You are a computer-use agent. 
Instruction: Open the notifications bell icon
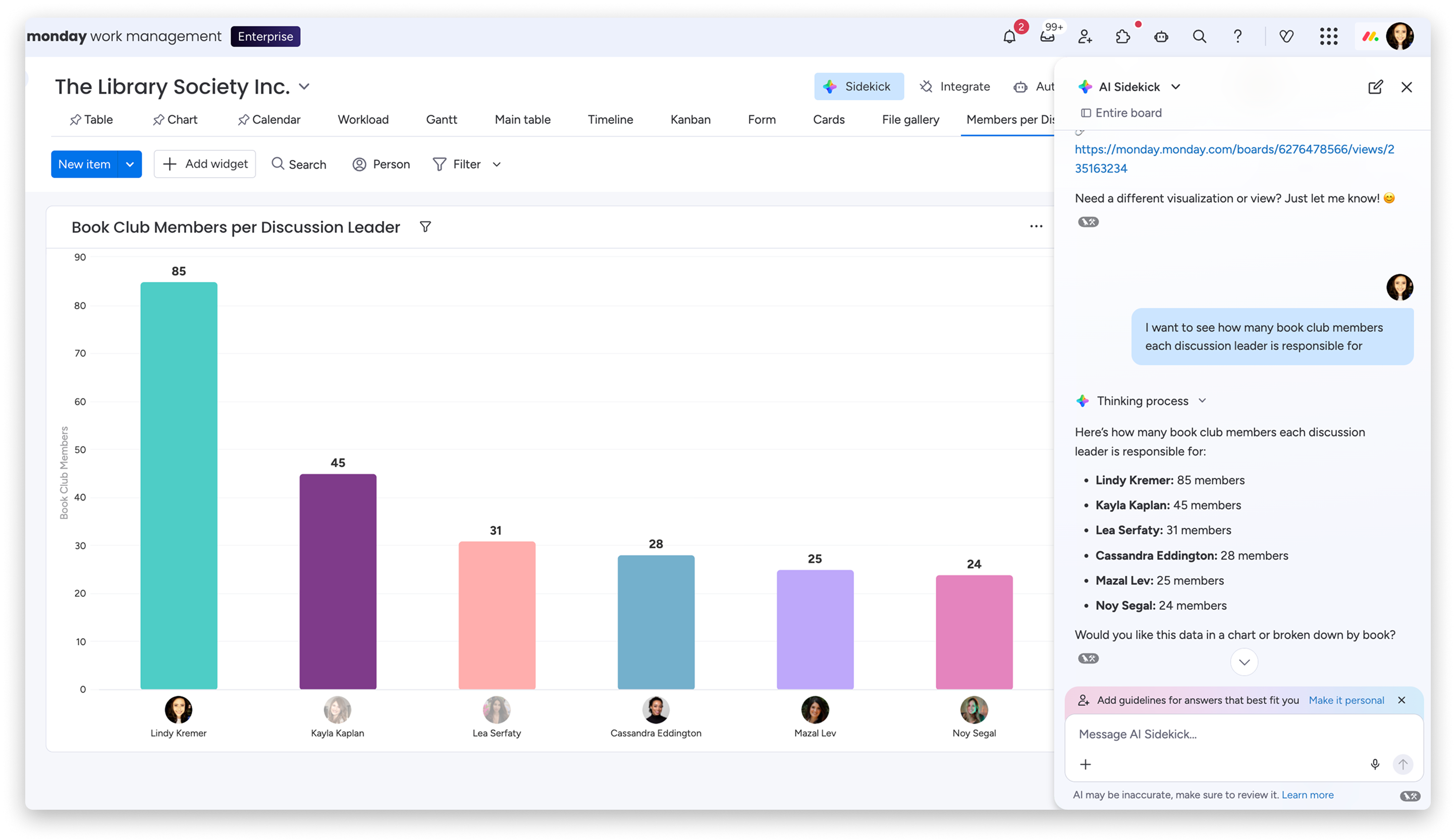1009,37
